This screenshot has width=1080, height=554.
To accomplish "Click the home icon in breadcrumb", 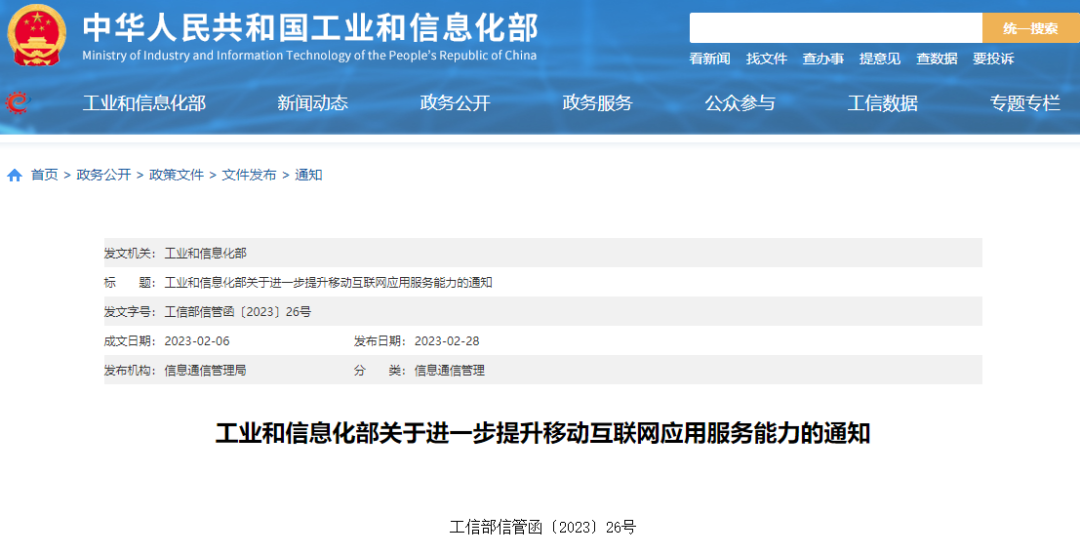I will [x=15, y=175].
